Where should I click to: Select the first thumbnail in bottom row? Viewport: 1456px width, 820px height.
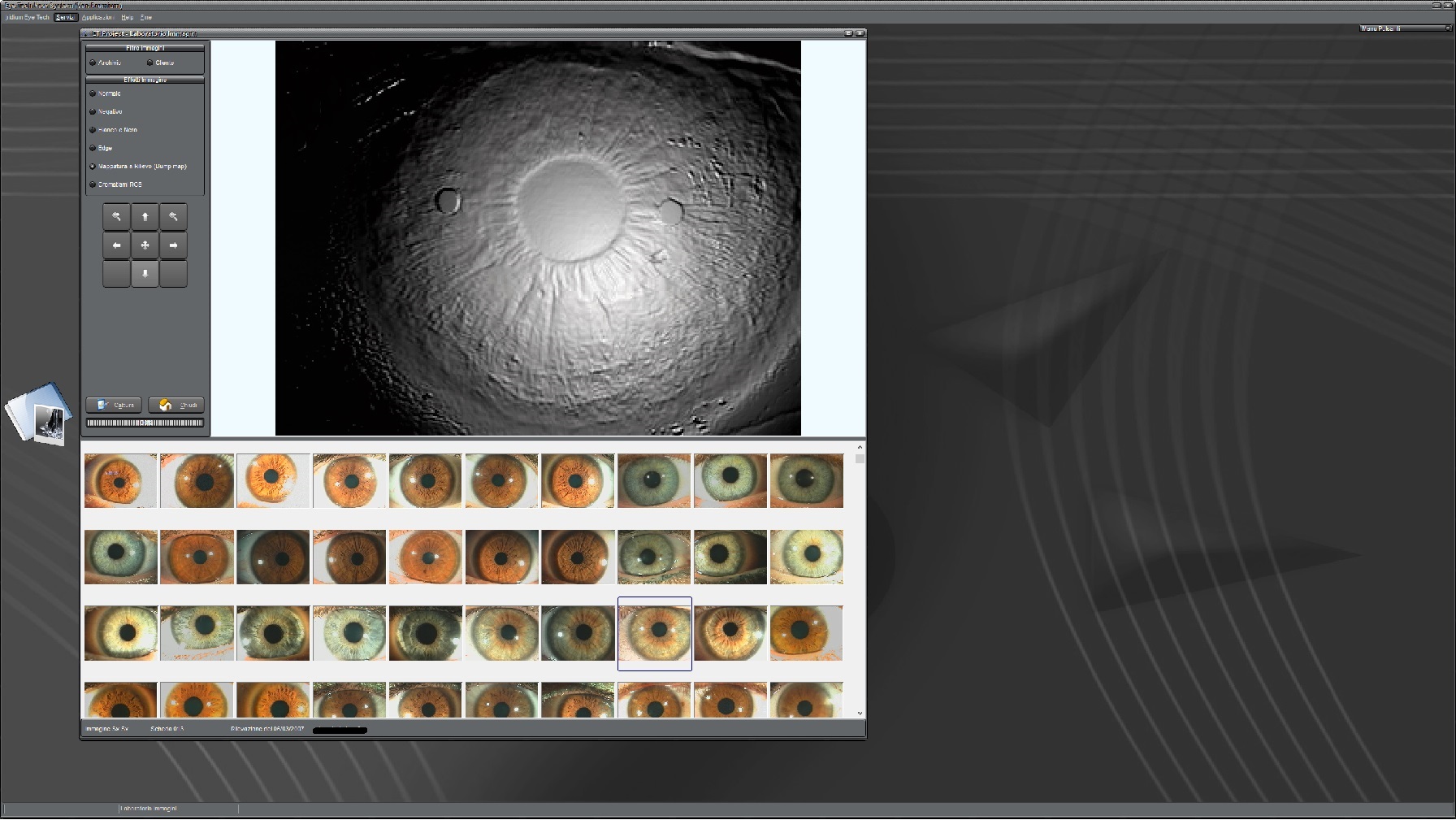(121, 700)
